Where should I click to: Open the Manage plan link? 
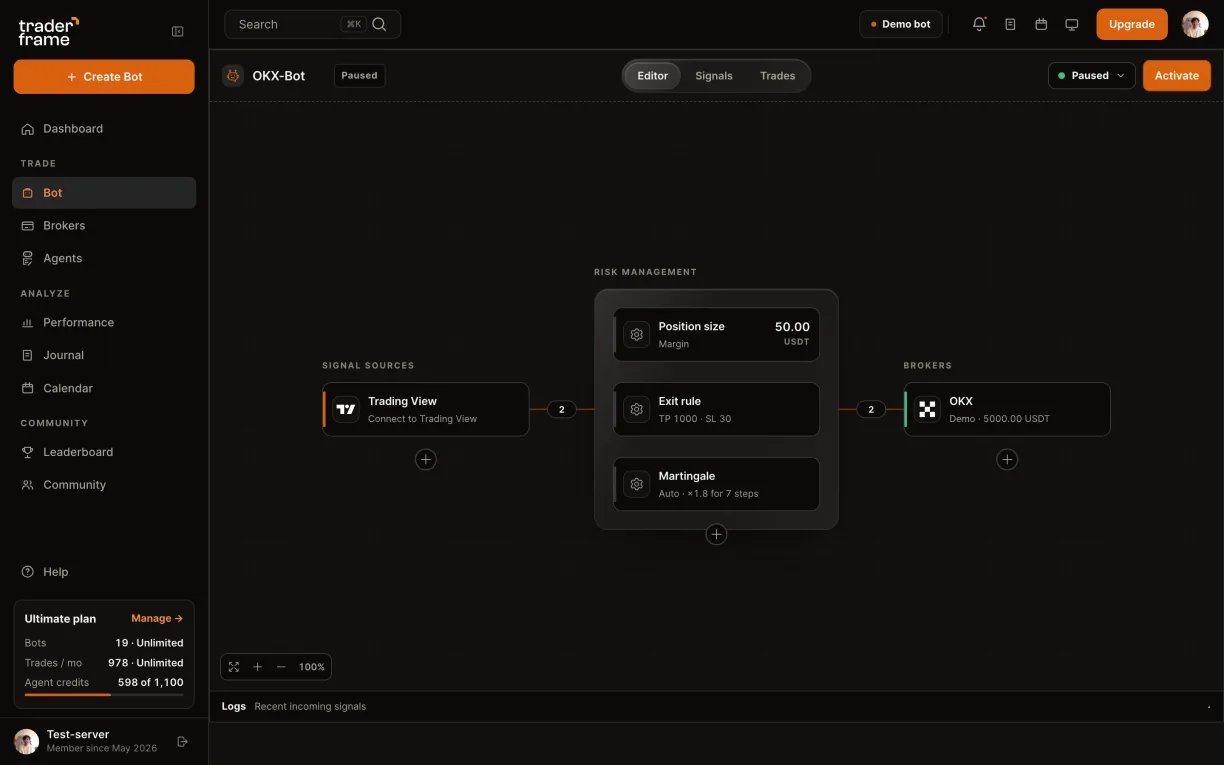click(x=157, y=619)
